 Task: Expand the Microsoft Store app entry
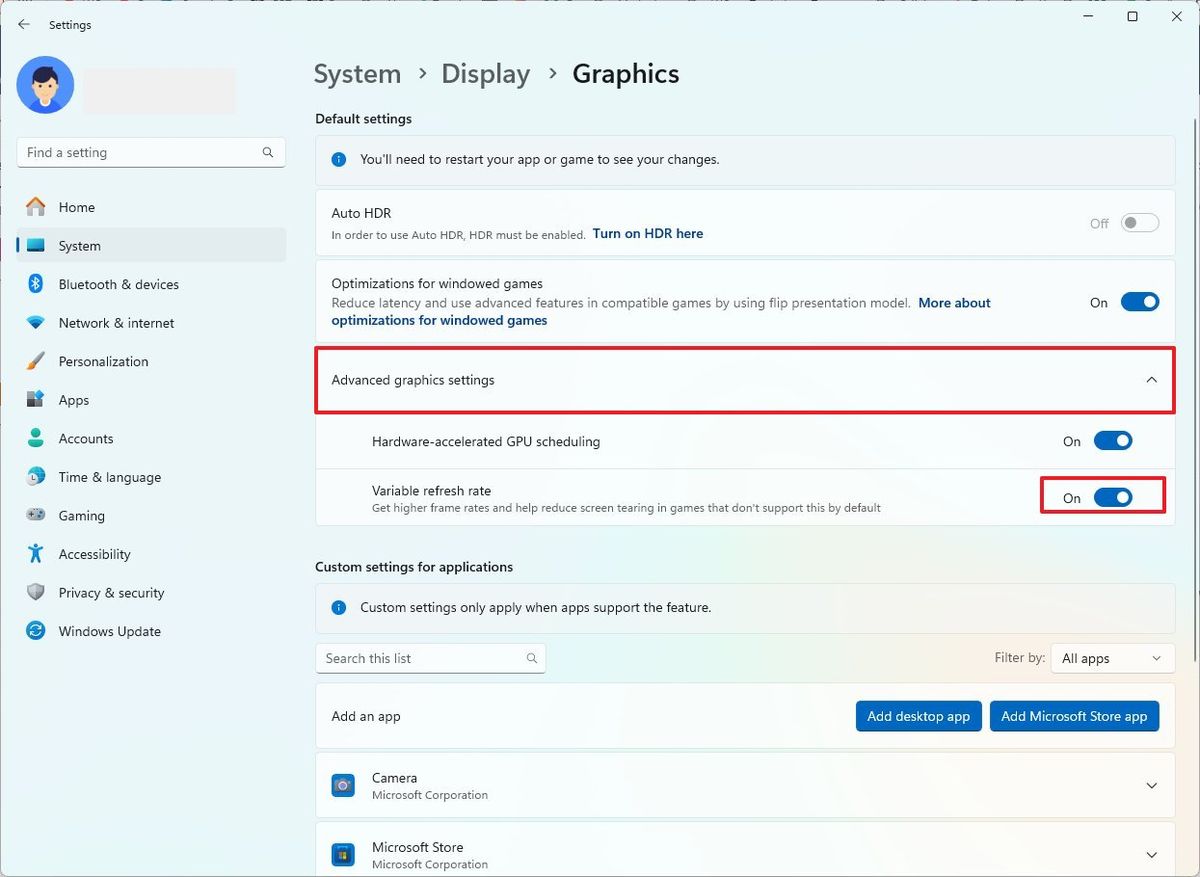pos(1150,853)
